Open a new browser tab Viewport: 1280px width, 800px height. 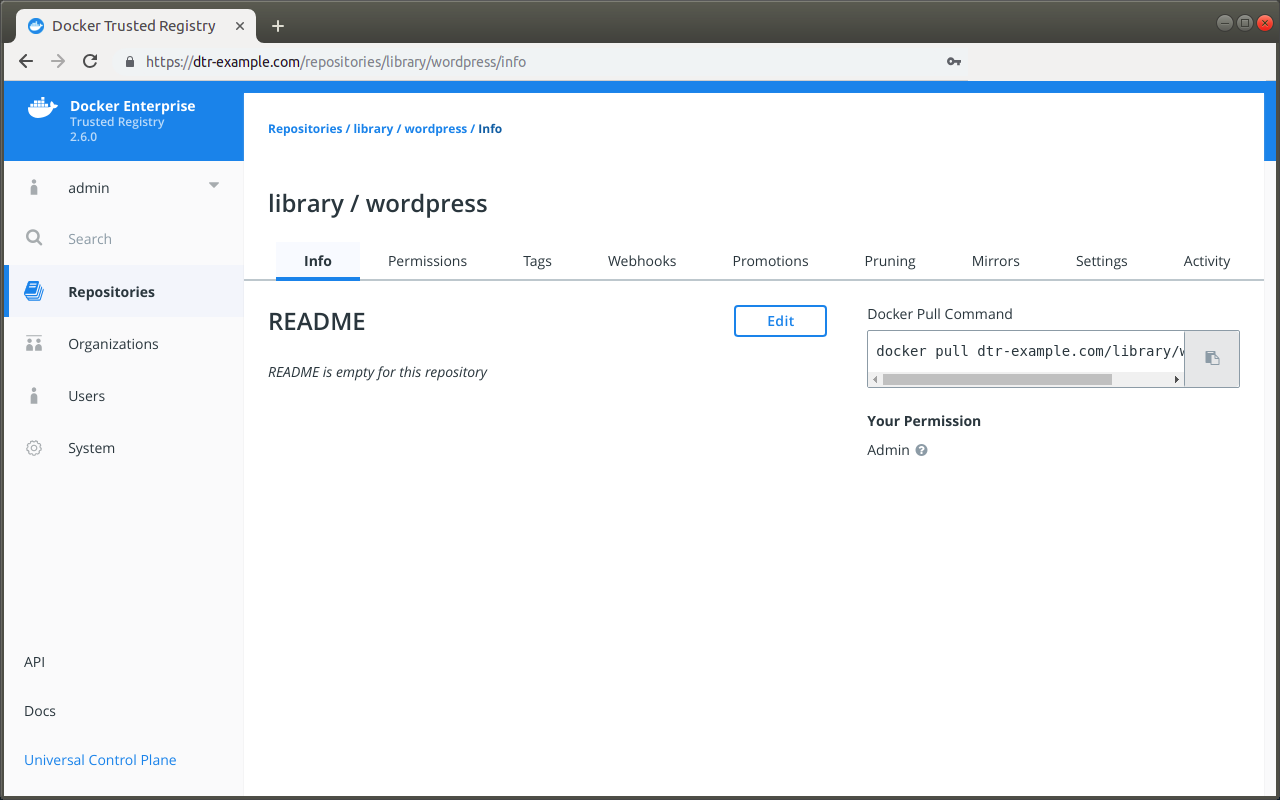click(x=278, y=26)
